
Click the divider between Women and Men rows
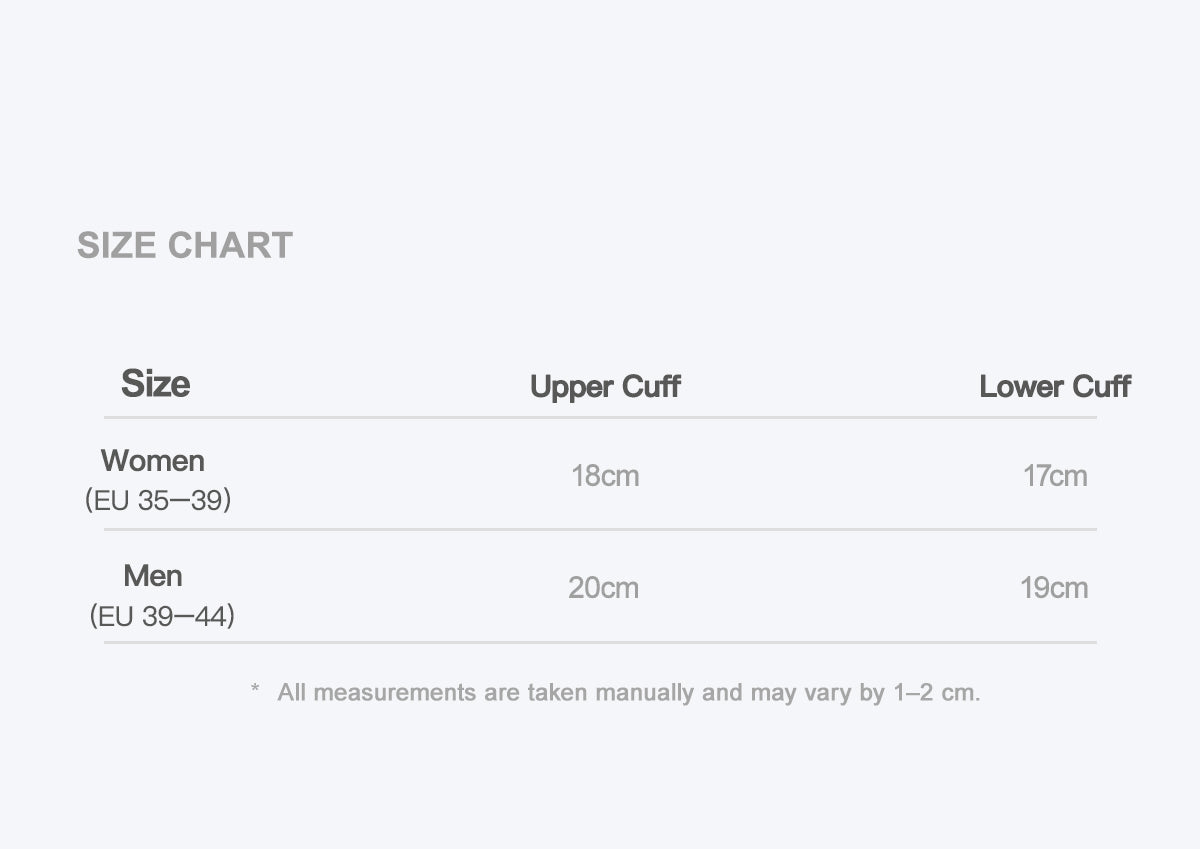(x=600, y=529)
